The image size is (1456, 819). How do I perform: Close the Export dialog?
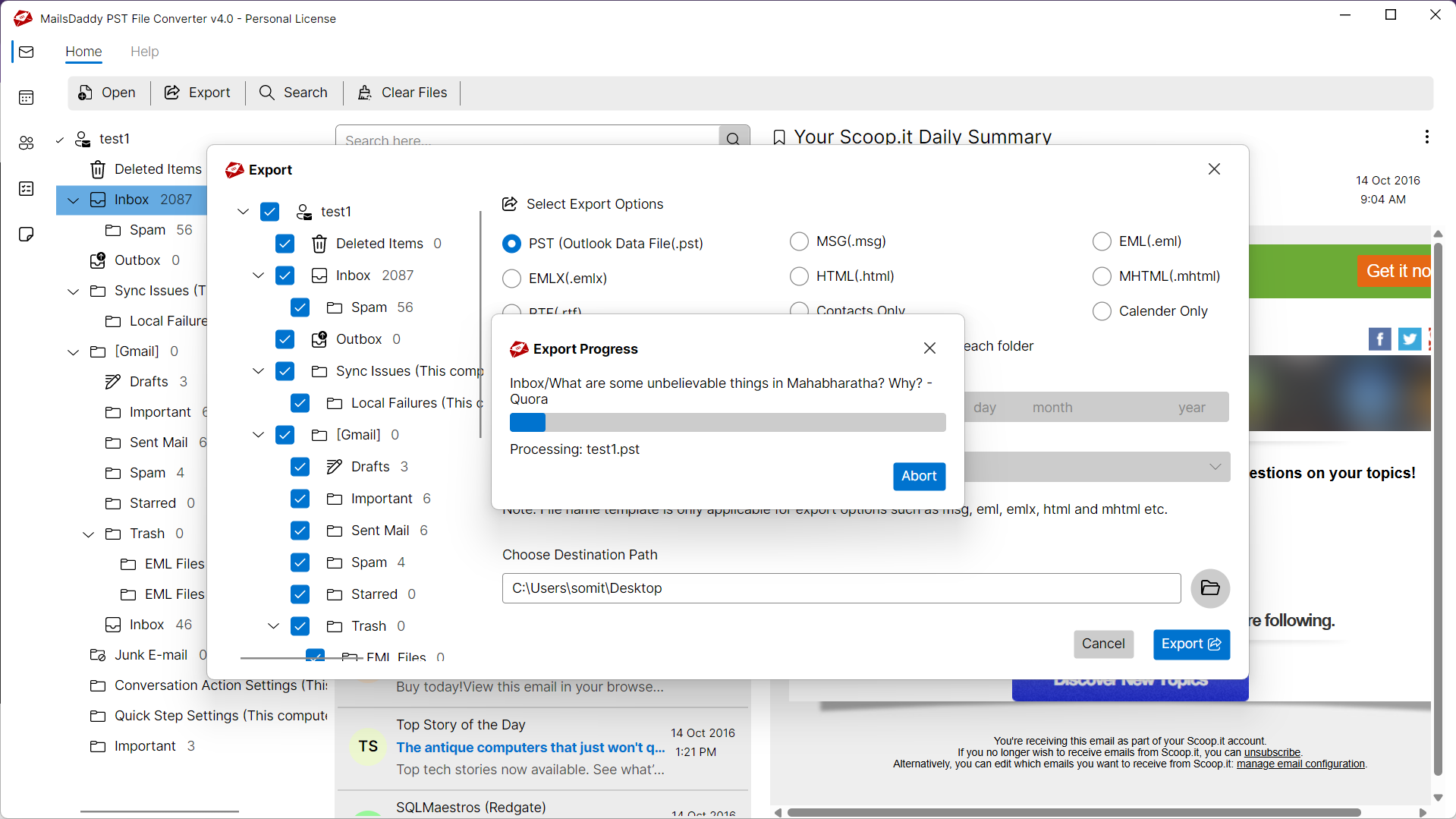1215,169
